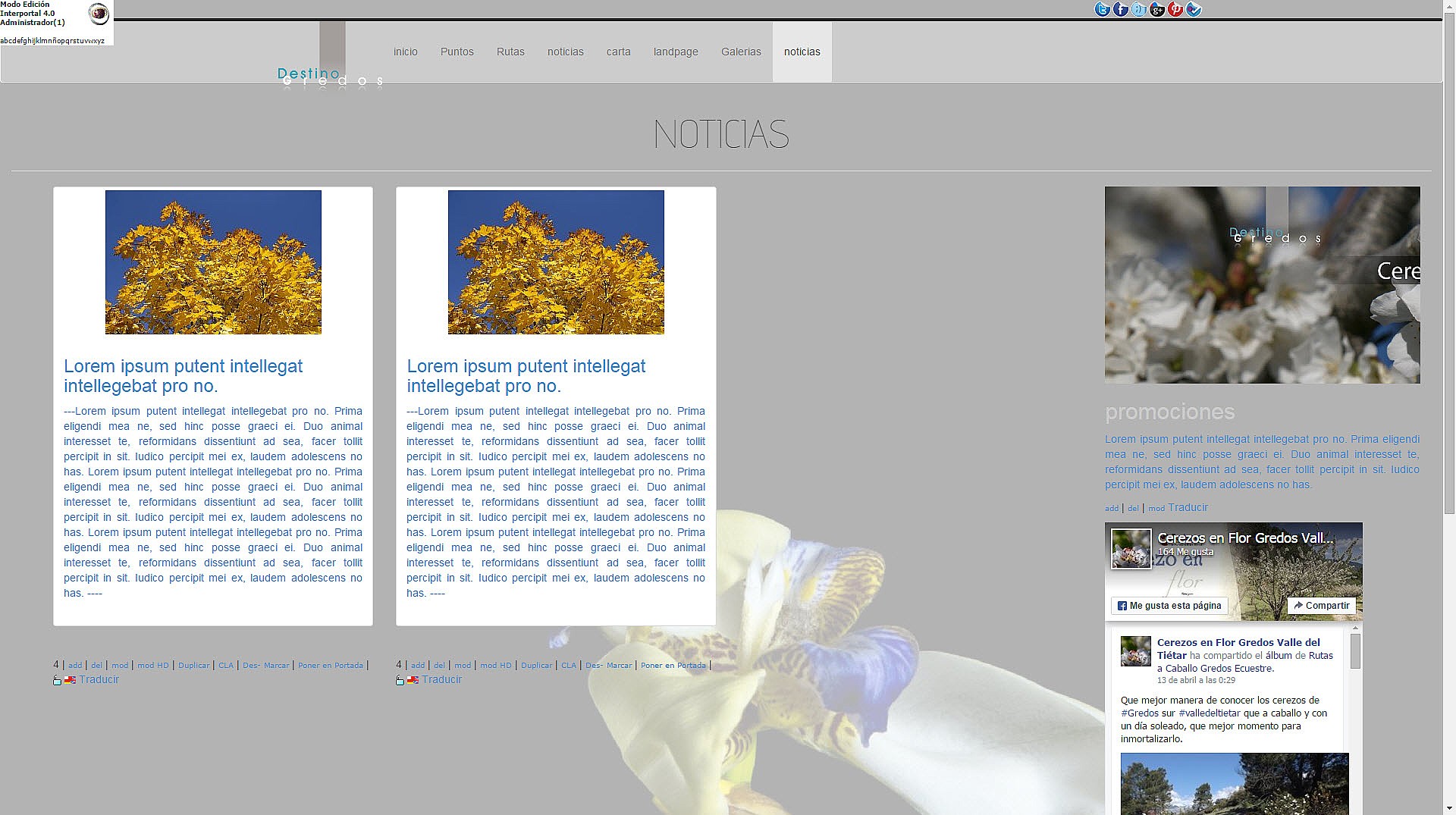Click 'Des- Marcar' under first news card
The image size is (1456, 815).
pyautogui.click(x=266, y=666)
